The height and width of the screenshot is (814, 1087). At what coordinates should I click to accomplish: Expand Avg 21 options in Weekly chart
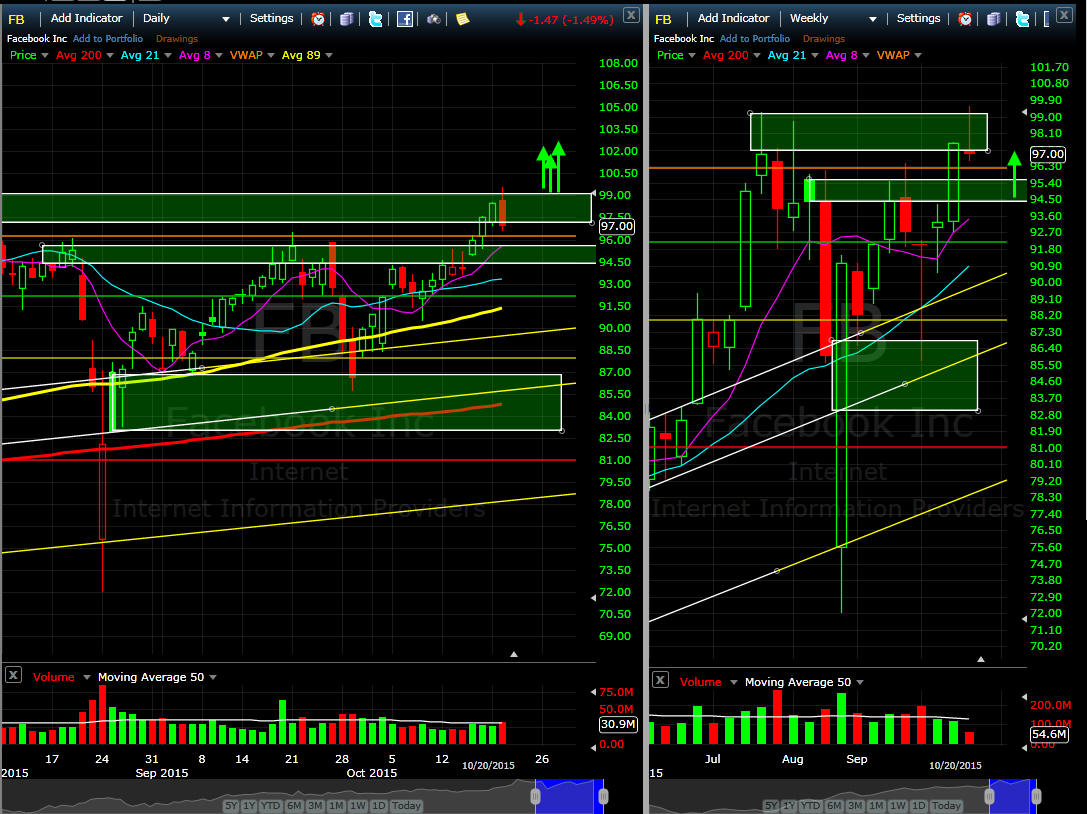pos(814,55)
